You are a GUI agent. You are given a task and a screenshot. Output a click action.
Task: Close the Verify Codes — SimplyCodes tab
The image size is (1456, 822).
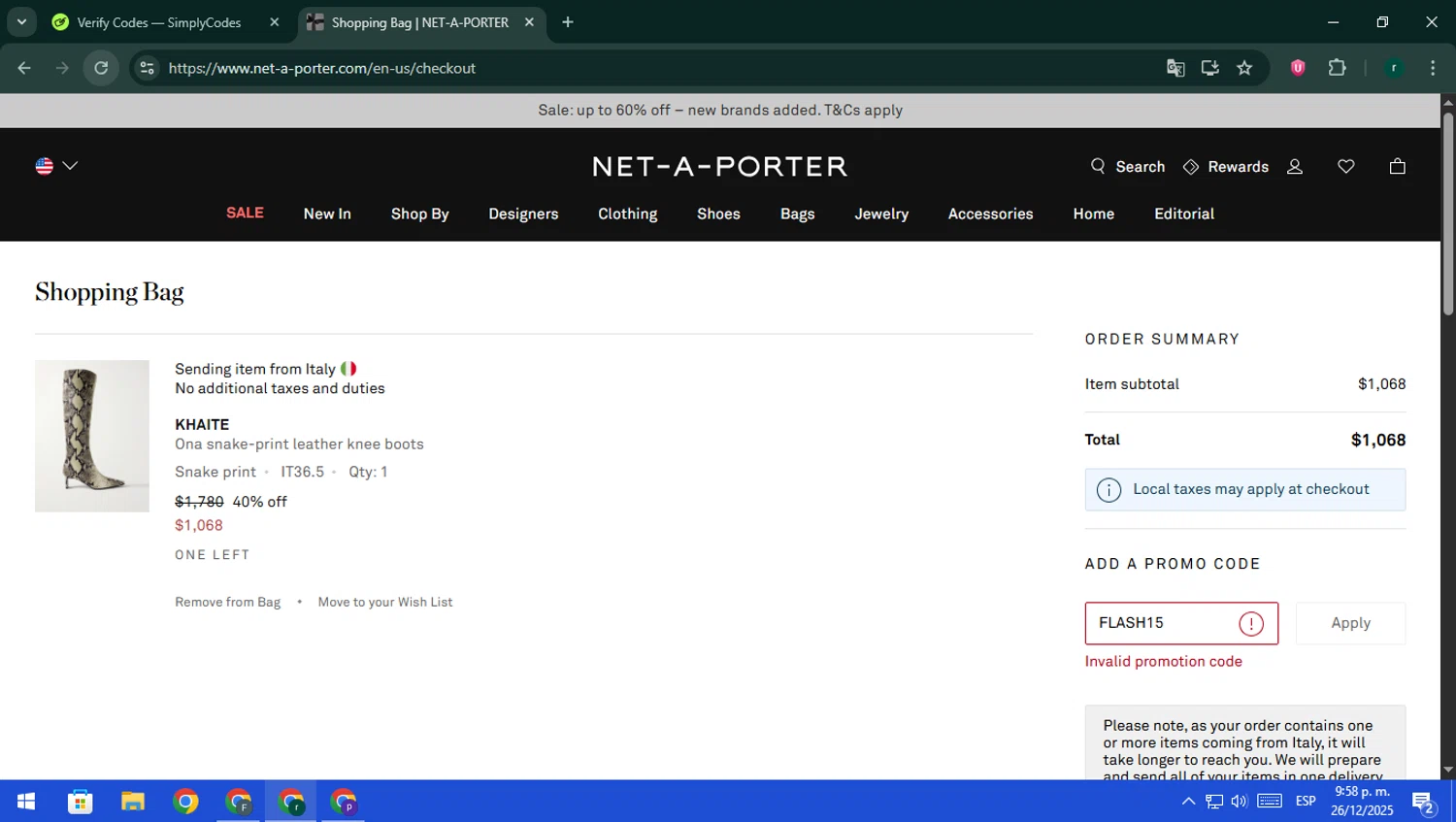[x=274, y=22]
